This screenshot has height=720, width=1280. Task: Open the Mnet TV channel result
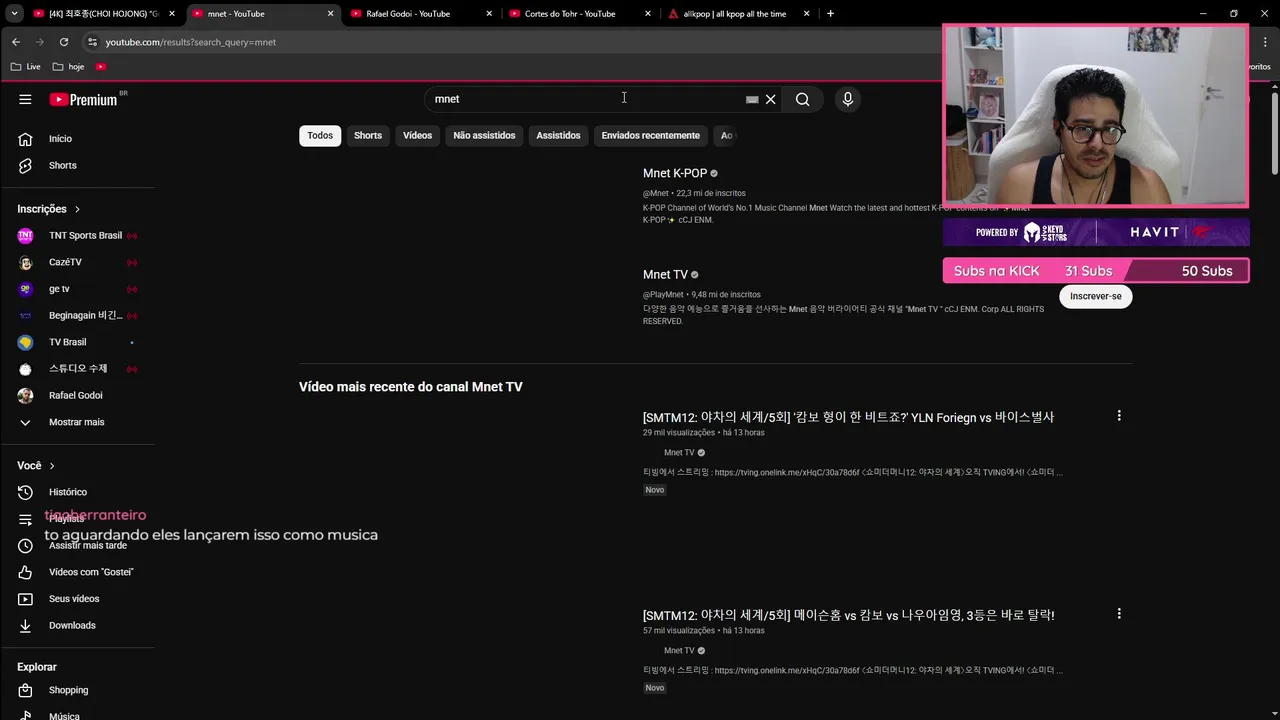point(665,274)
